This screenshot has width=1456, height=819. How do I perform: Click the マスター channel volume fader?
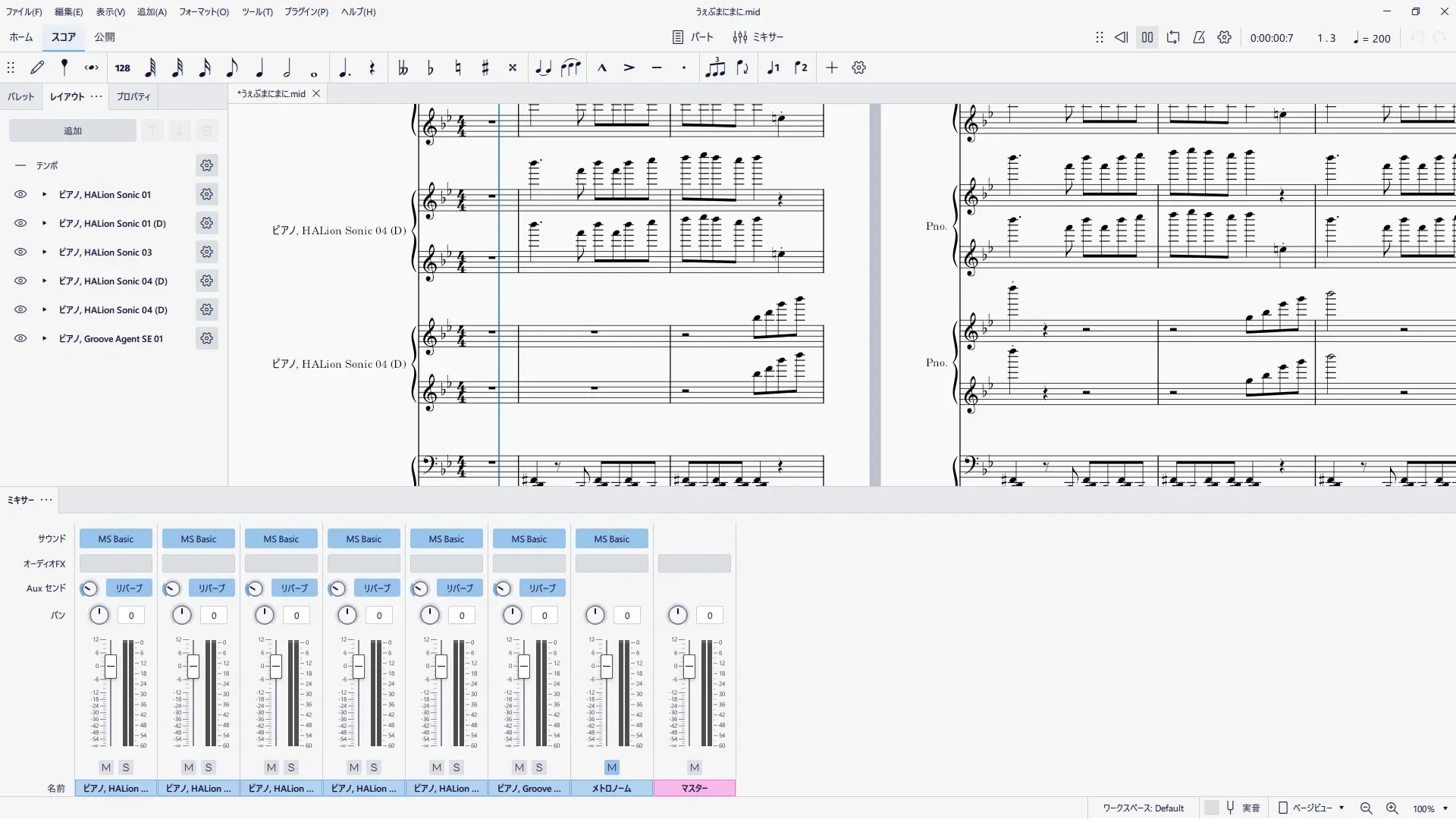pyautogui.click(x=689, y=667)
